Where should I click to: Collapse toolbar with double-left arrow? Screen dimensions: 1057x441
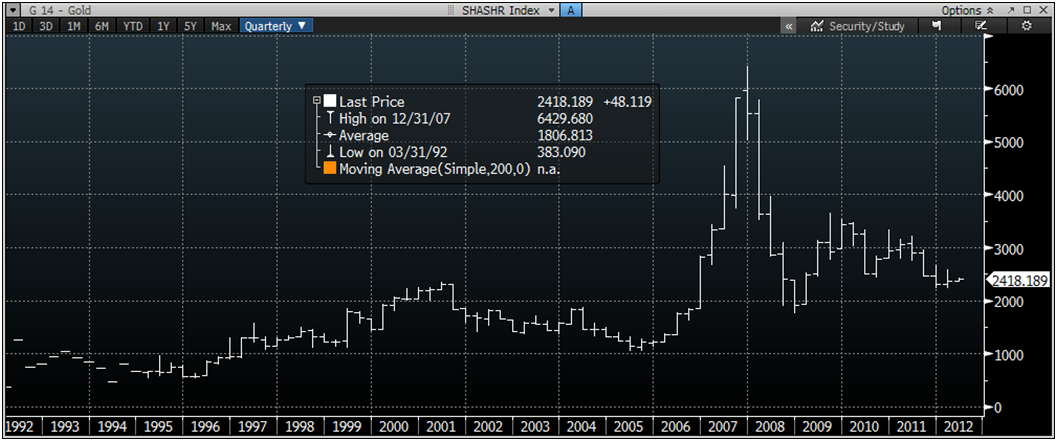pos(789,26)
